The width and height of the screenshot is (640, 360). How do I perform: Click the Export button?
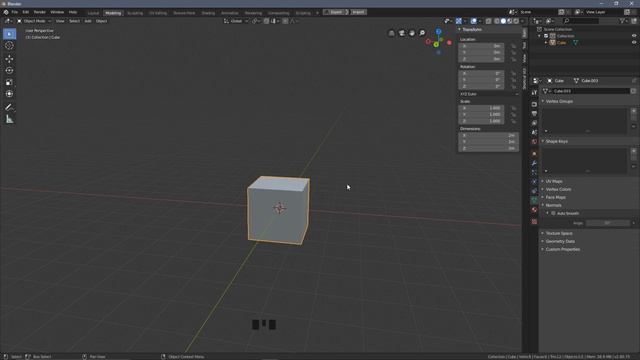coord(336,12)
